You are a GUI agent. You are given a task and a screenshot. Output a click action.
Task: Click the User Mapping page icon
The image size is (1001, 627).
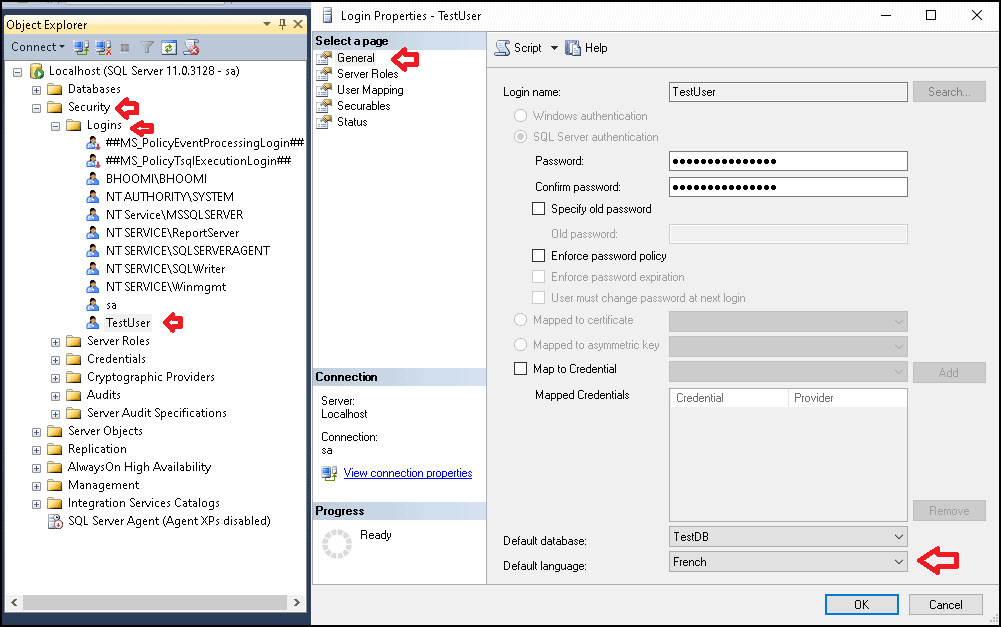coord(325,90)
